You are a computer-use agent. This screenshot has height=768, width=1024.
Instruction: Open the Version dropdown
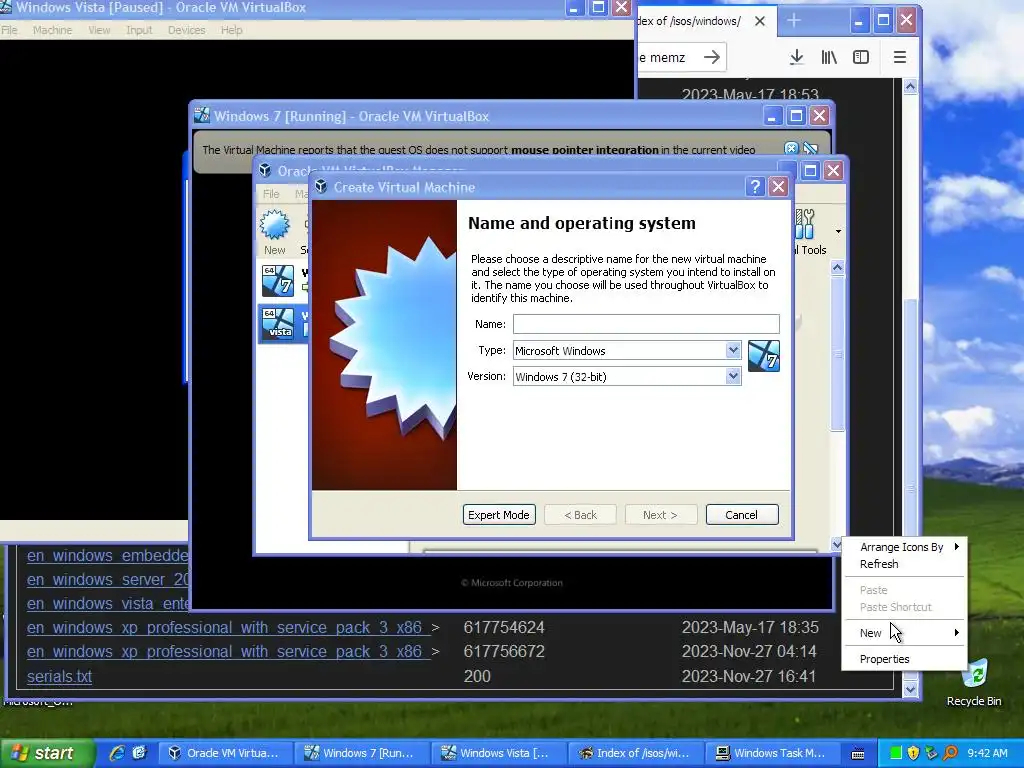coord(733,376)
